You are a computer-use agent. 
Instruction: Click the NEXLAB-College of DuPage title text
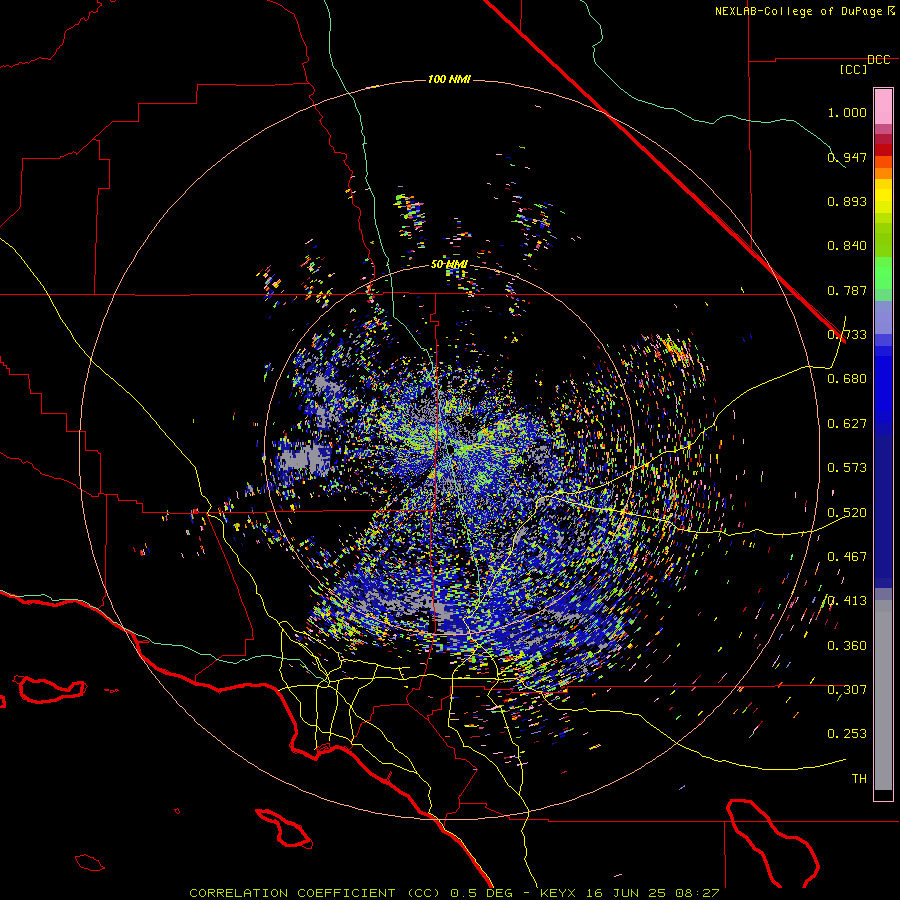798,11
